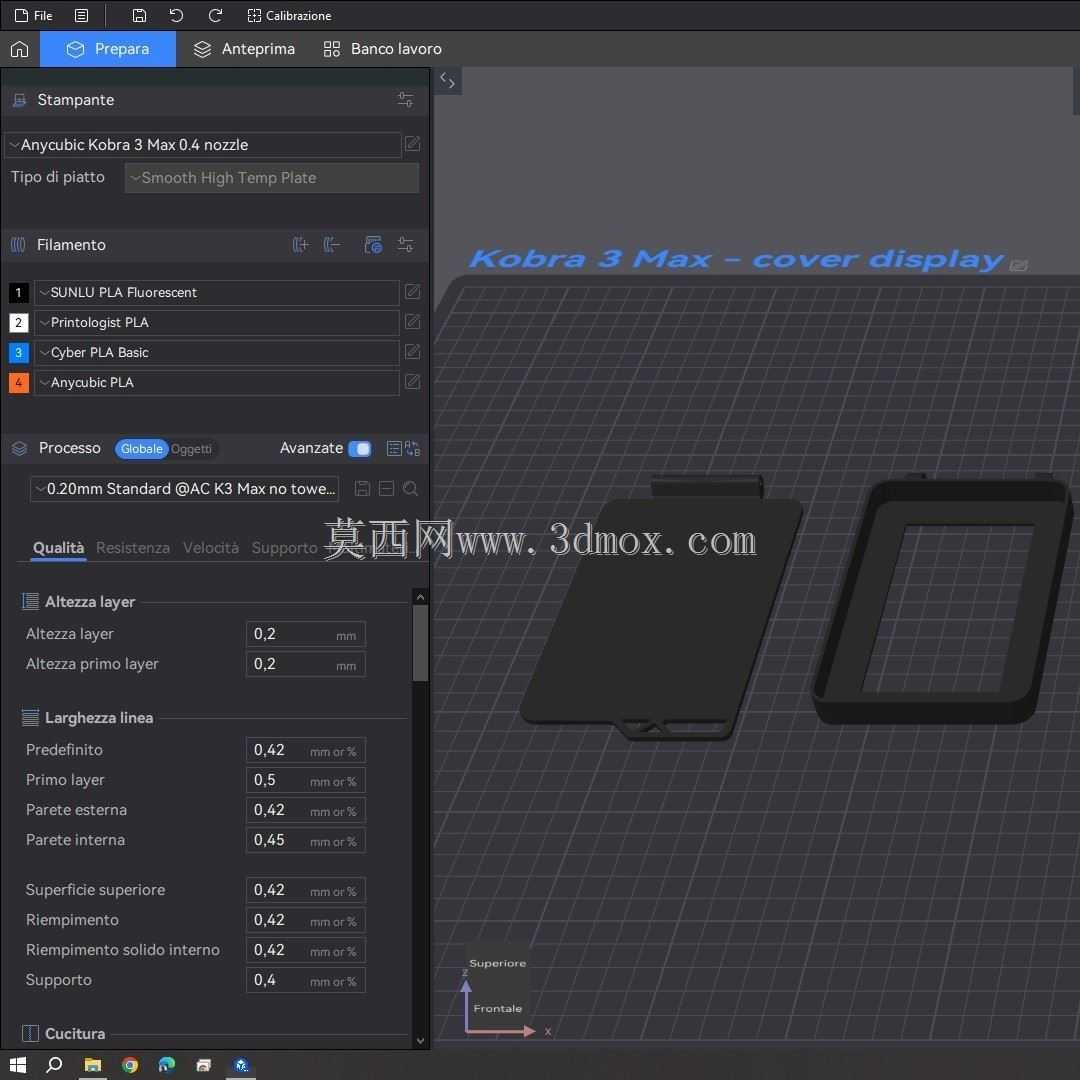Screen dimensions: 1080x1080
Task: Select the Globale process mode
Action: [x=141, y=449]
